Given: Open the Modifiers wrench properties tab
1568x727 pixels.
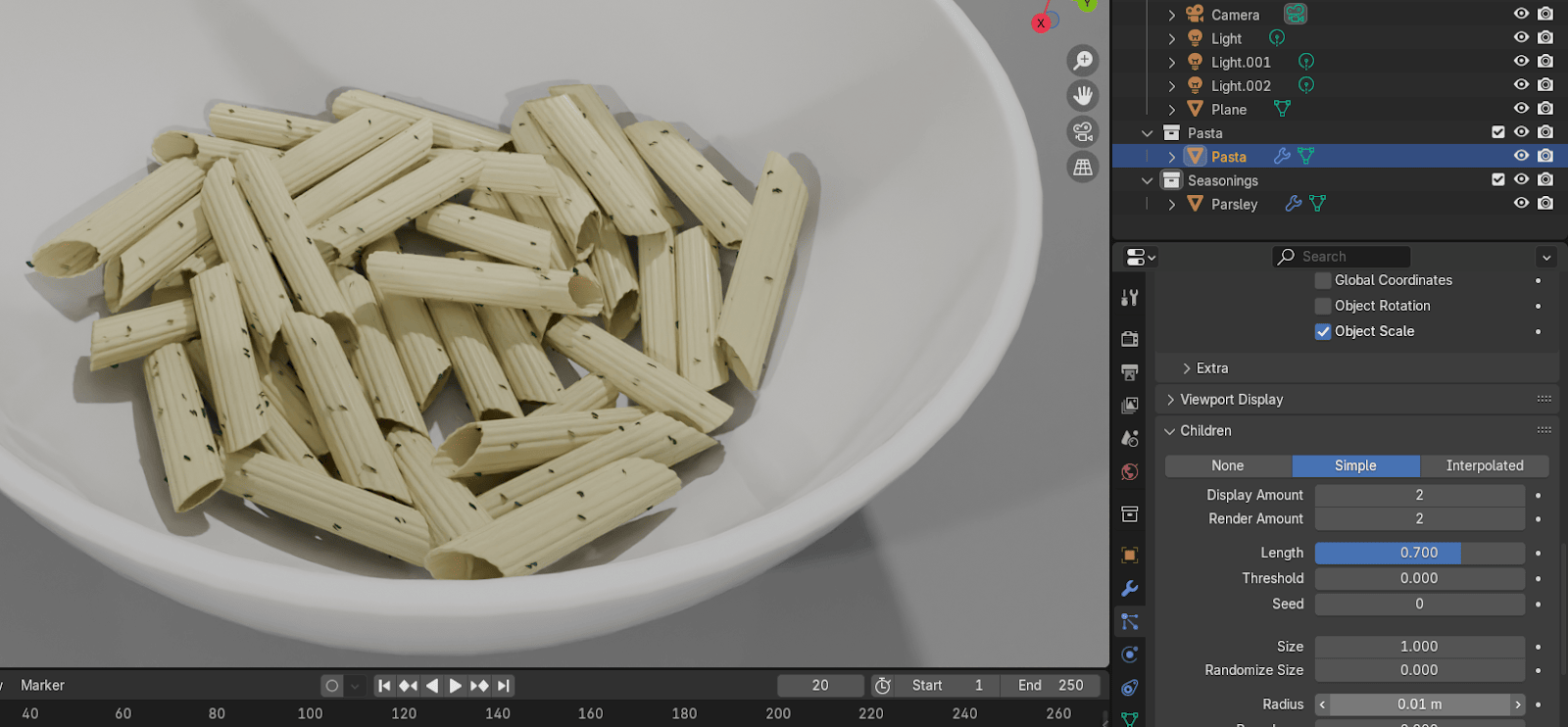Looking at the screenshot, I should 1130,589.
